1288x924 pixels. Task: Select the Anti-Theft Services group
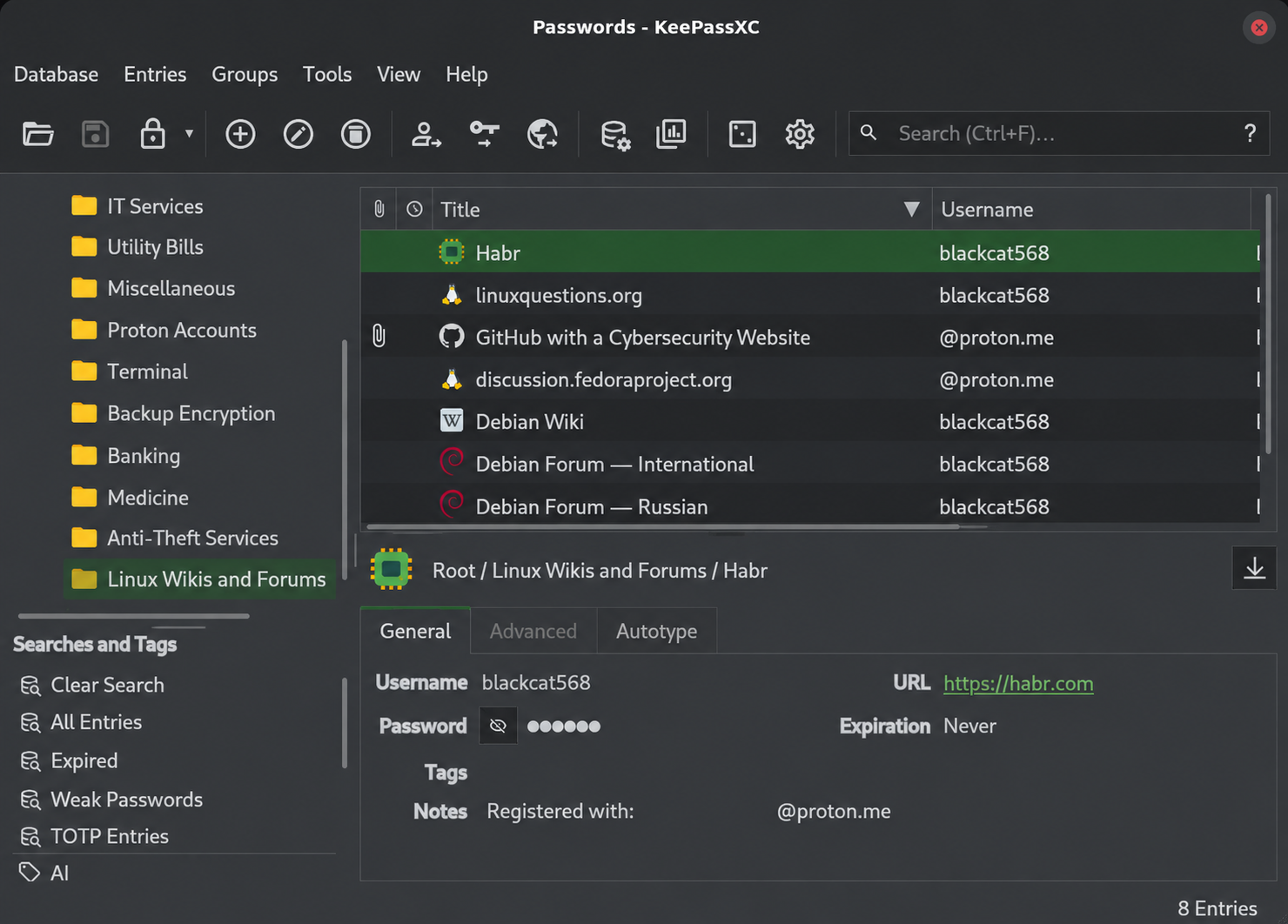coord(174,538)
